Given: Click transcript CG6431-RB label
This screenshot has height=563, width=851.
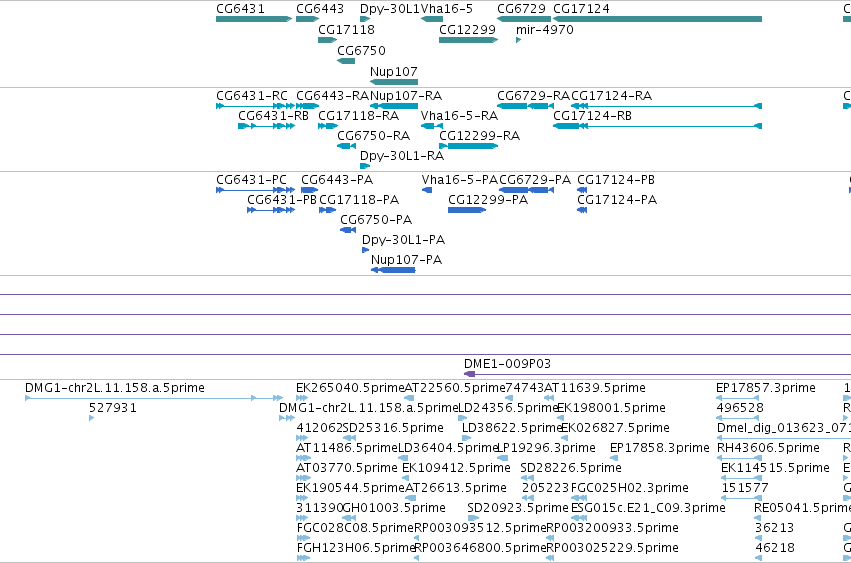Looking at the screenshot, I should pyautogui.click(x=274, y=116).
